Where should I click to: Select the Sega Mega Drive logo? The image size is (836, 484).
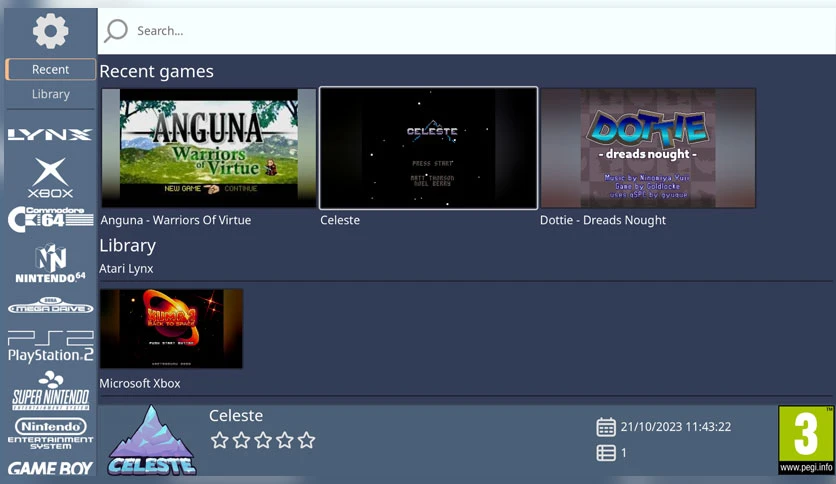coord(51,305)
